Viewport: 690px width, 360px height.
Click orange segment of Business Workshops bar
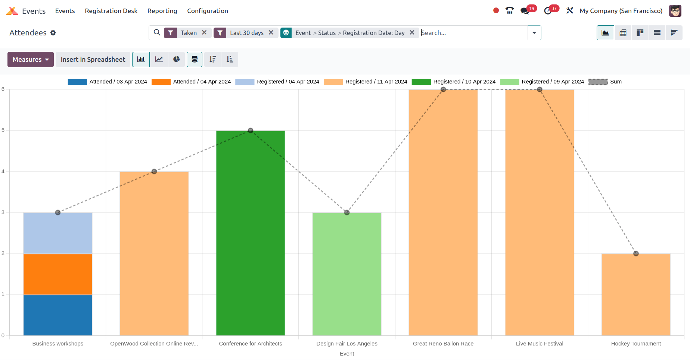coord(58,274)
